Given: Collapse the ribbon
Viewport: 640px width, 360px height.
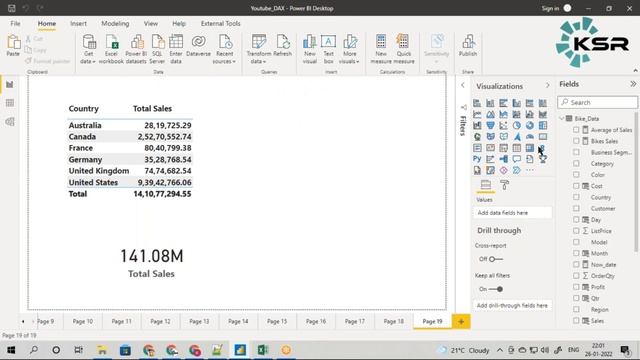Looking at the screenshot, I should pyautogui.click(x=635, y=71).
